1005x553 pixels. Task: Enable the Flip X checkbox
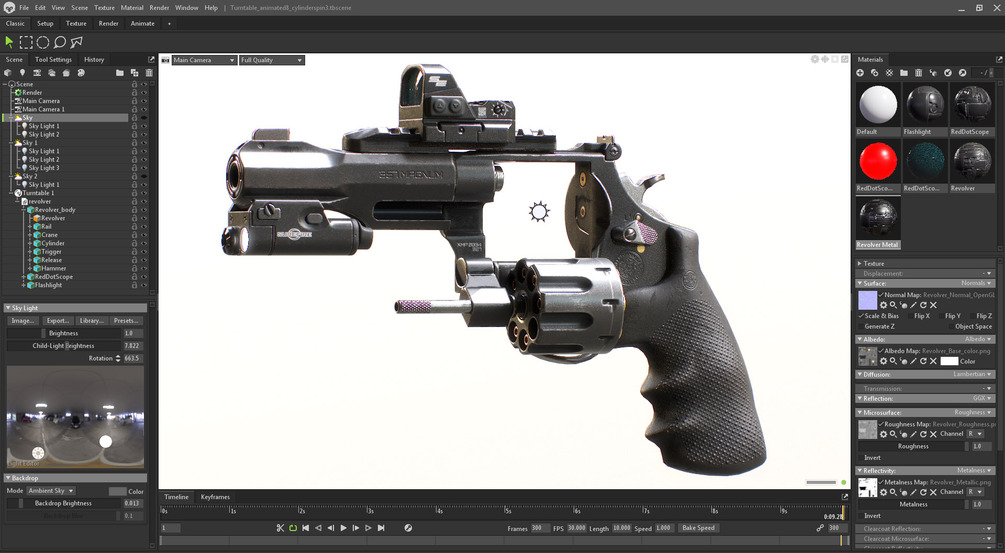click(911, 316)
